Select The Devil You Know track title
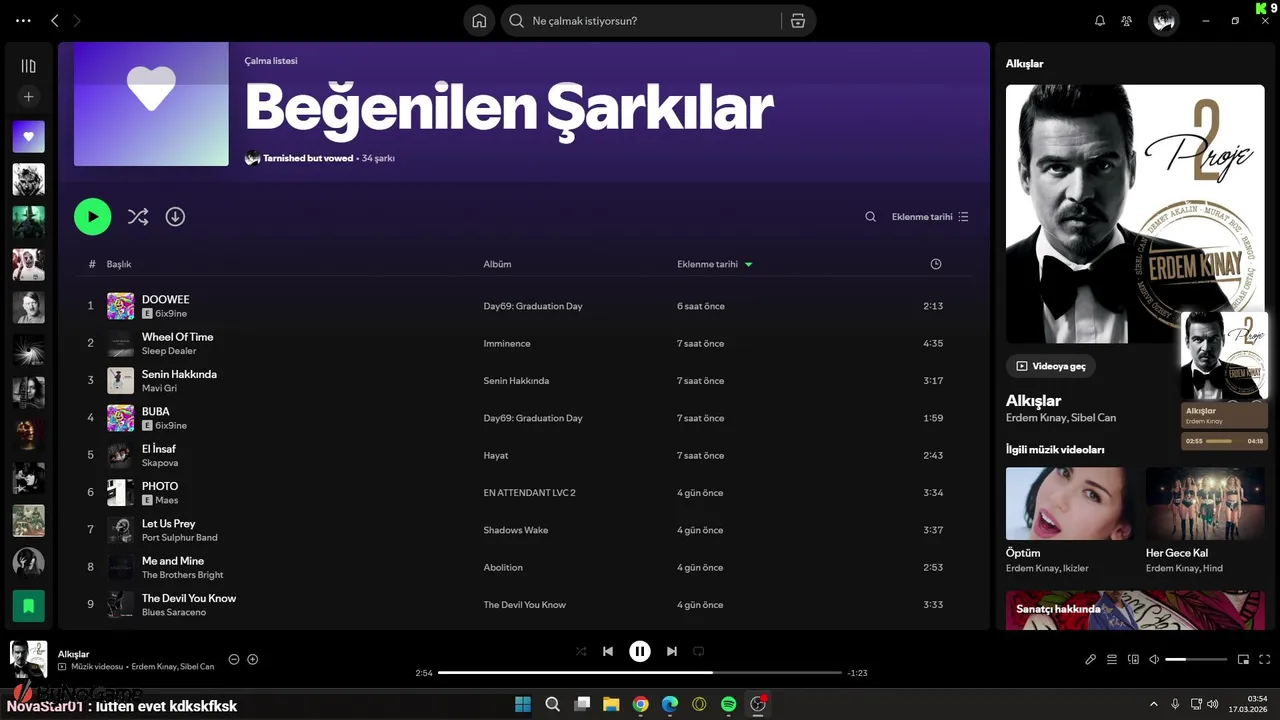The height and width of the screenshot is (720, 1280). (189, 598)
